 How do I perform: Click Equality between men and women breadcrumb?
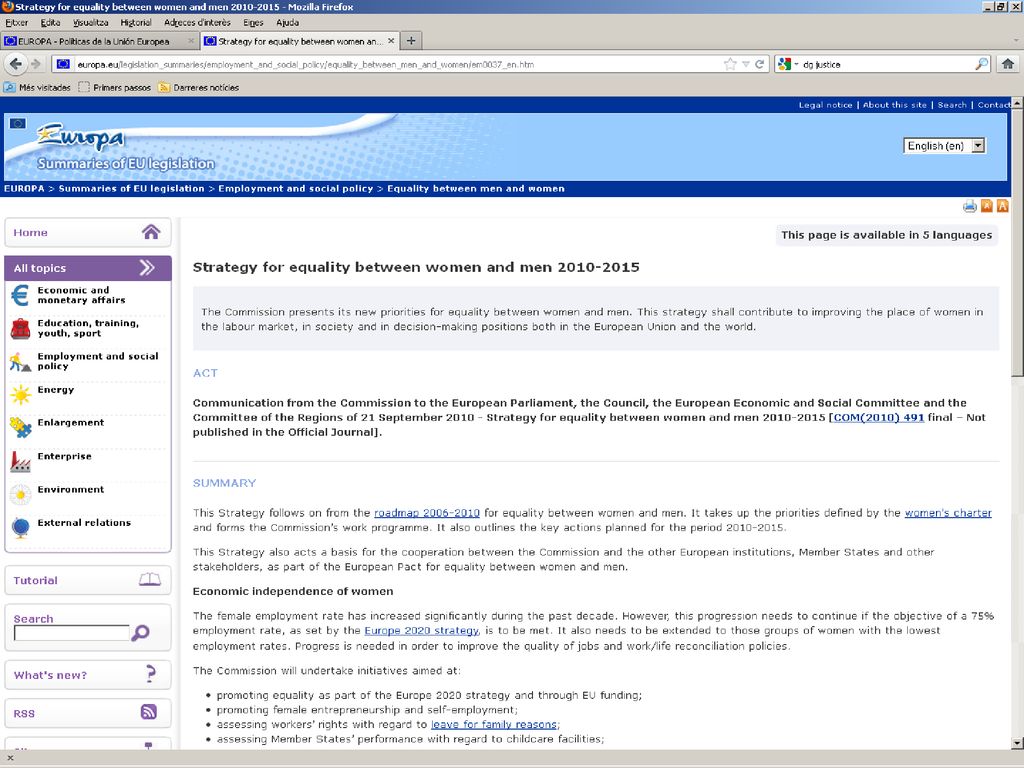pyautogui.click(x=476, y=188)
